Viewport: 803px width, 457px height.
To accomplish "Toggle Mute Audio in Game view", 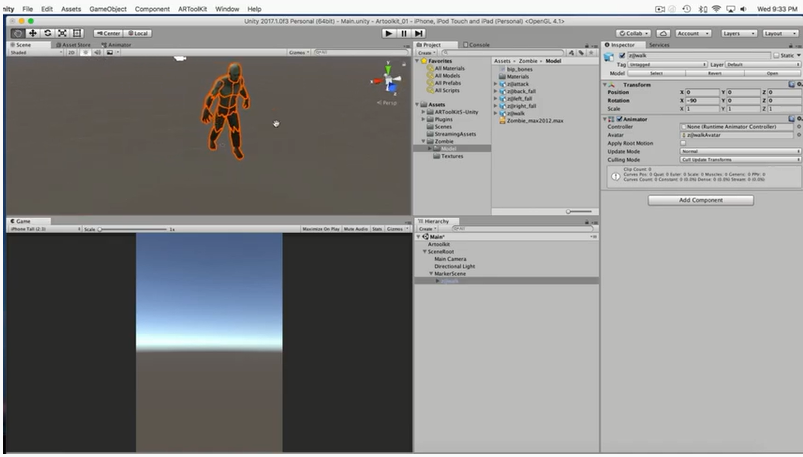I will point(356,229).
